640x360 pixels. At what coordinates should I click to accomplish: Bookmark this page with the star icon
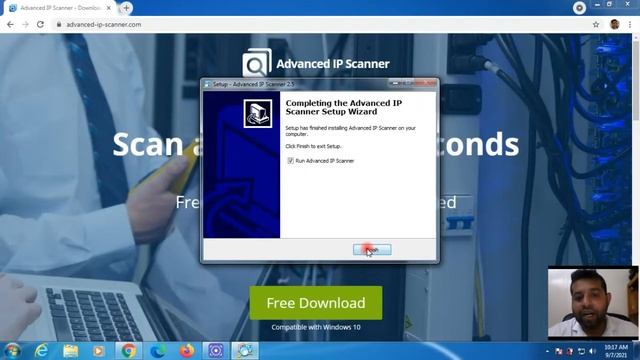click(x=596, y=24)
